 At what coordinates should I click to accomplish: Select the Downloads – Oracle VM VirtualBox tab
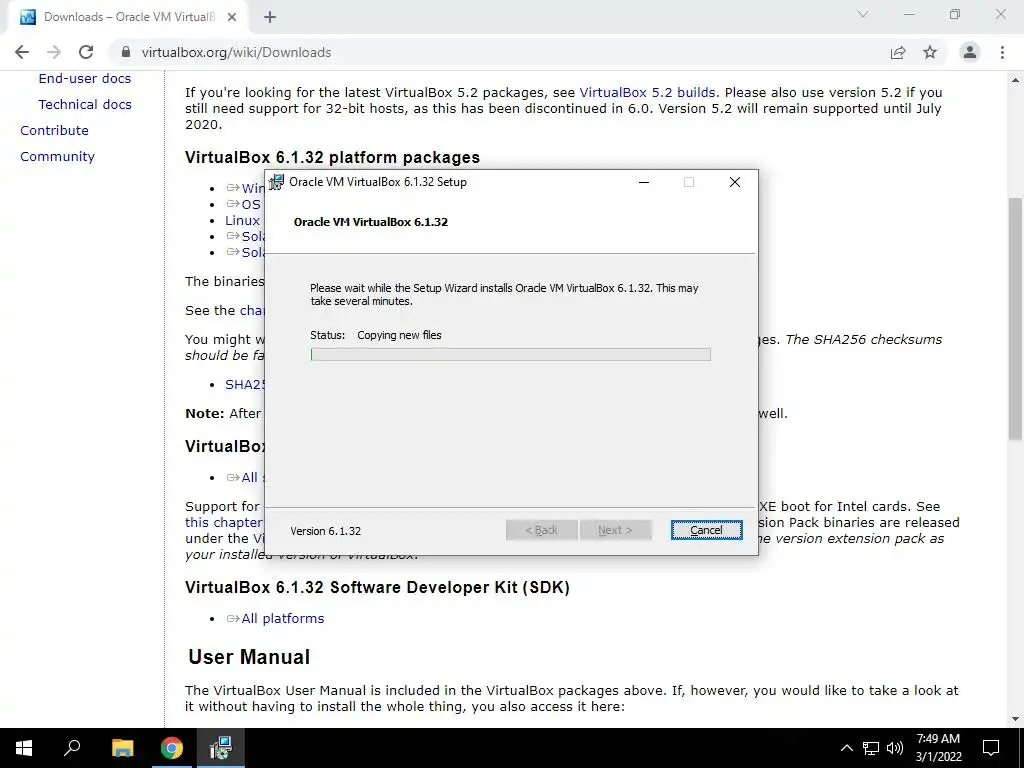128,17
